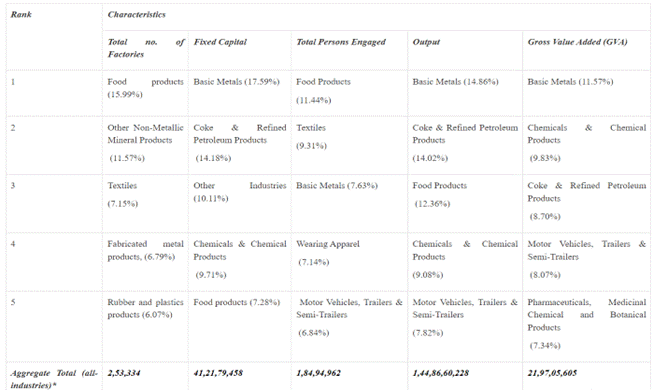Click the Total Persons Engaged header

coord(341,42)
